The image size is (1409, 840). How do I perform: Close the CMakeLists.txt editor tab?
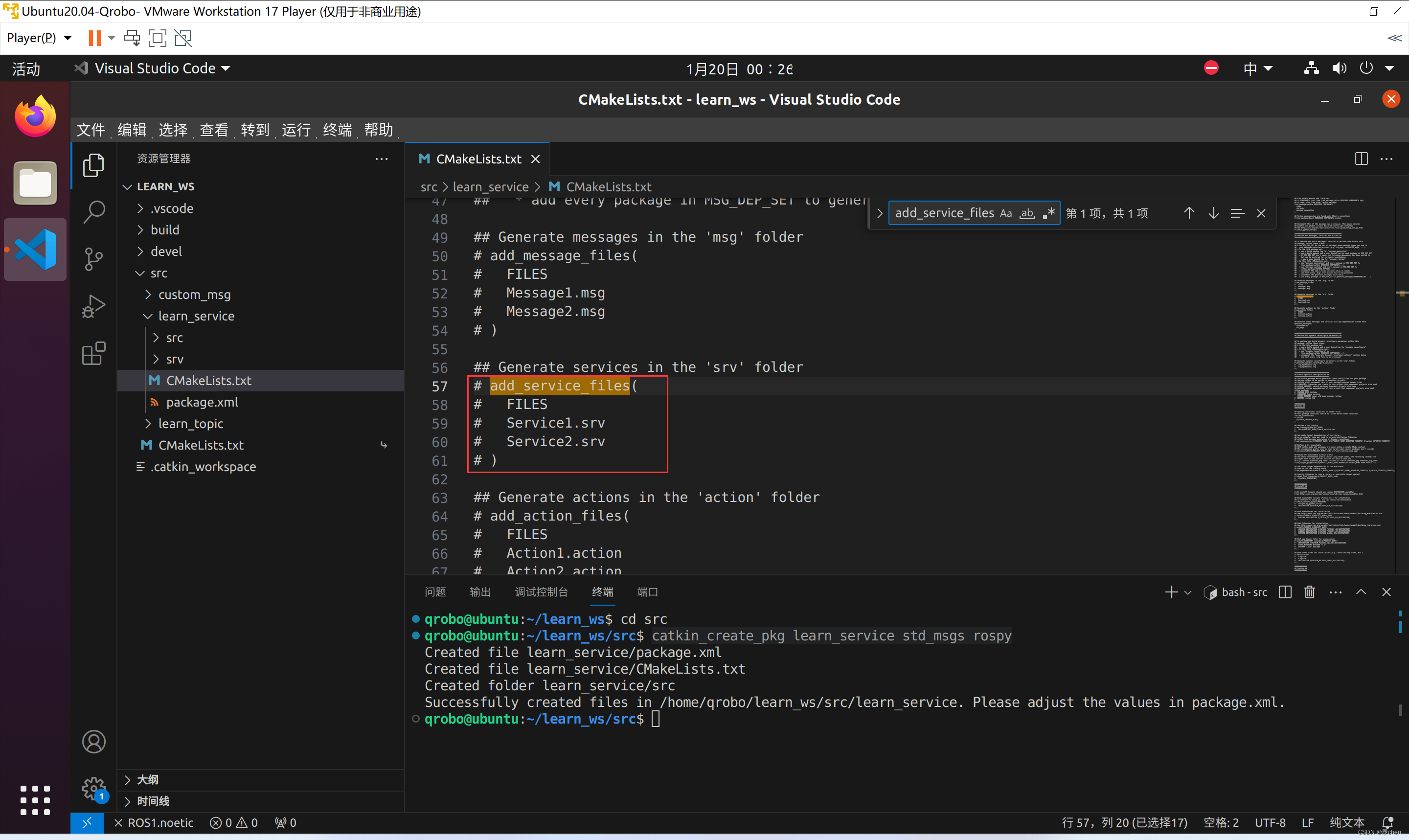[535, 159]
